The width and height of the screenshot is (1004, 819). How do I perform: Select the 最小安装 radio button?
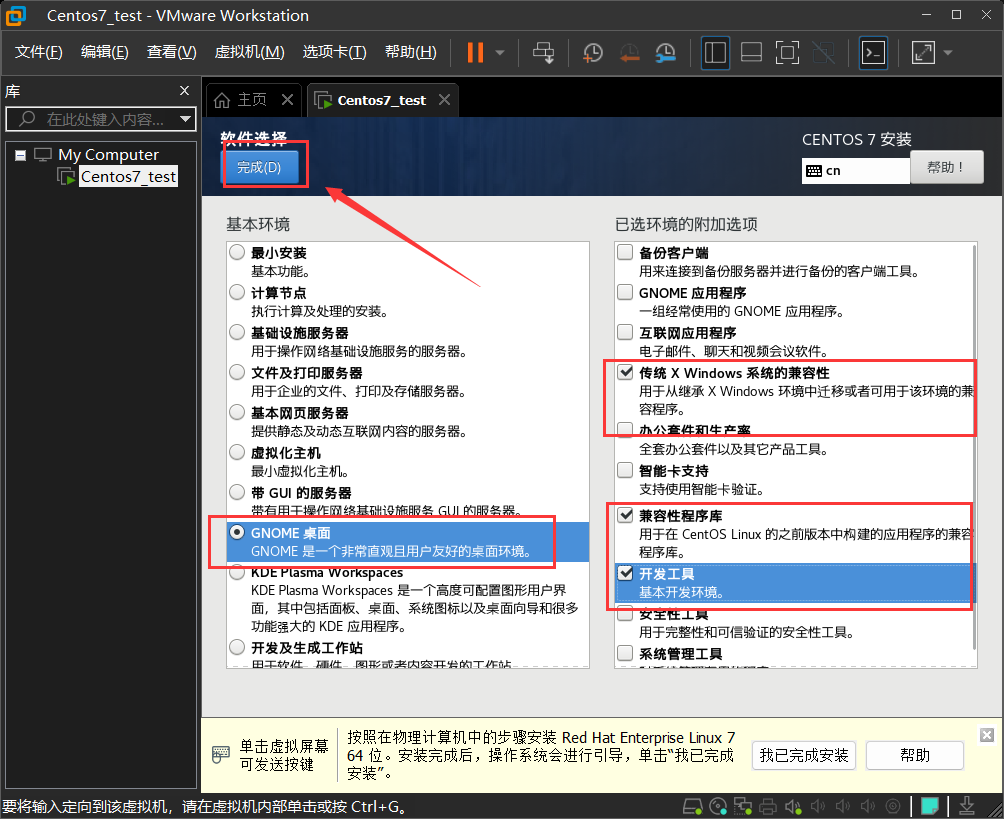click(238, 253)
